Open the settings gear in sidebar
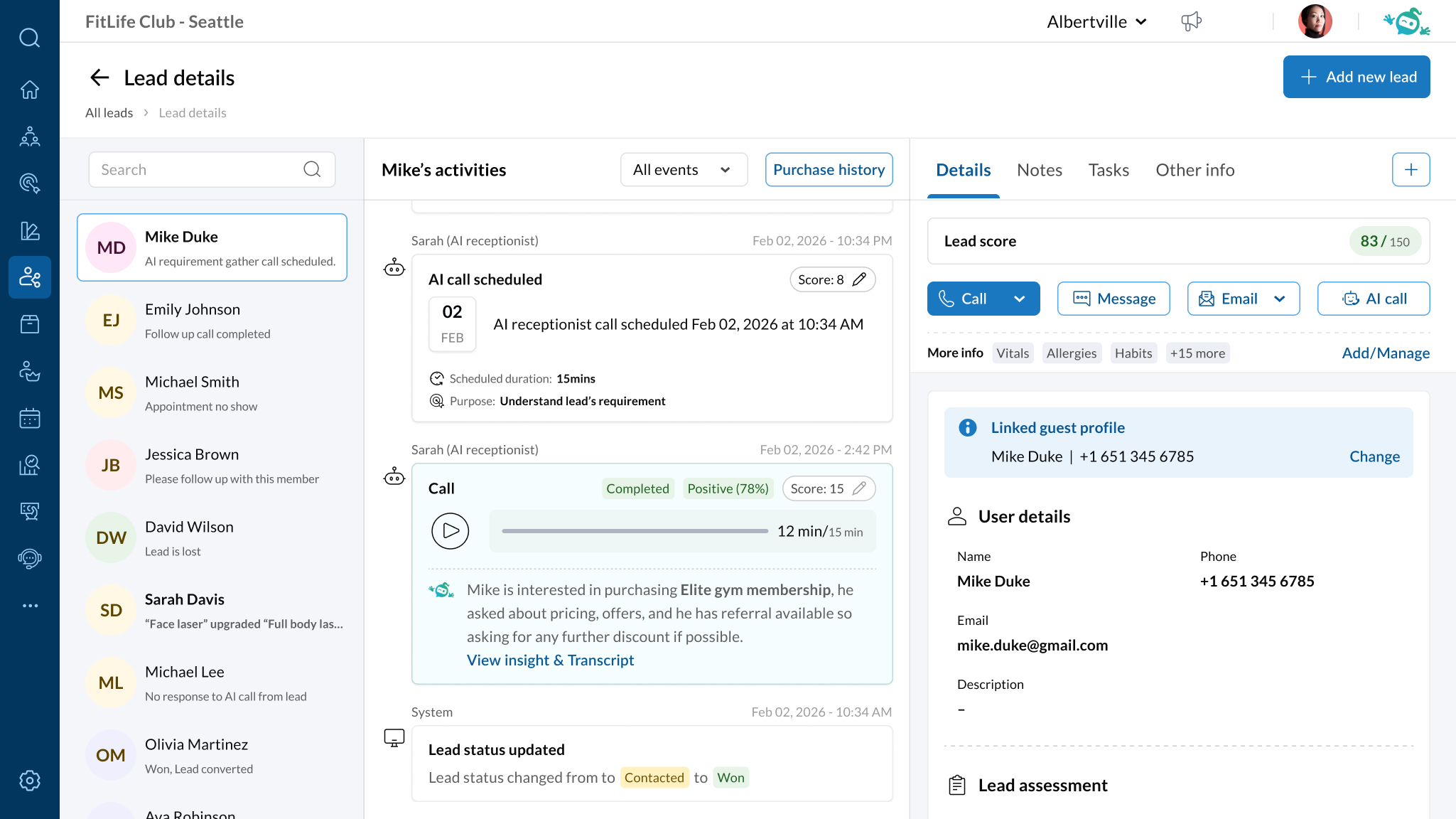Screen dimensions: 1456x819 coord(29,780)
